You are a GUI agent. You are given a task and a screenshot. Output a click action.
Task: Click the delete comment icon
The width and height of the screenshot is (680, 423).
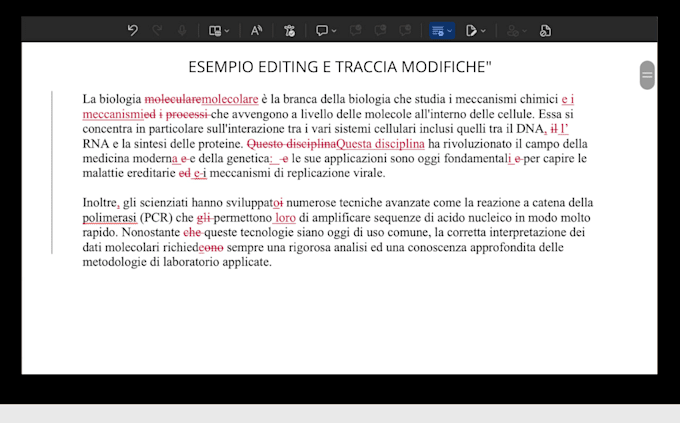coord(356,30)
